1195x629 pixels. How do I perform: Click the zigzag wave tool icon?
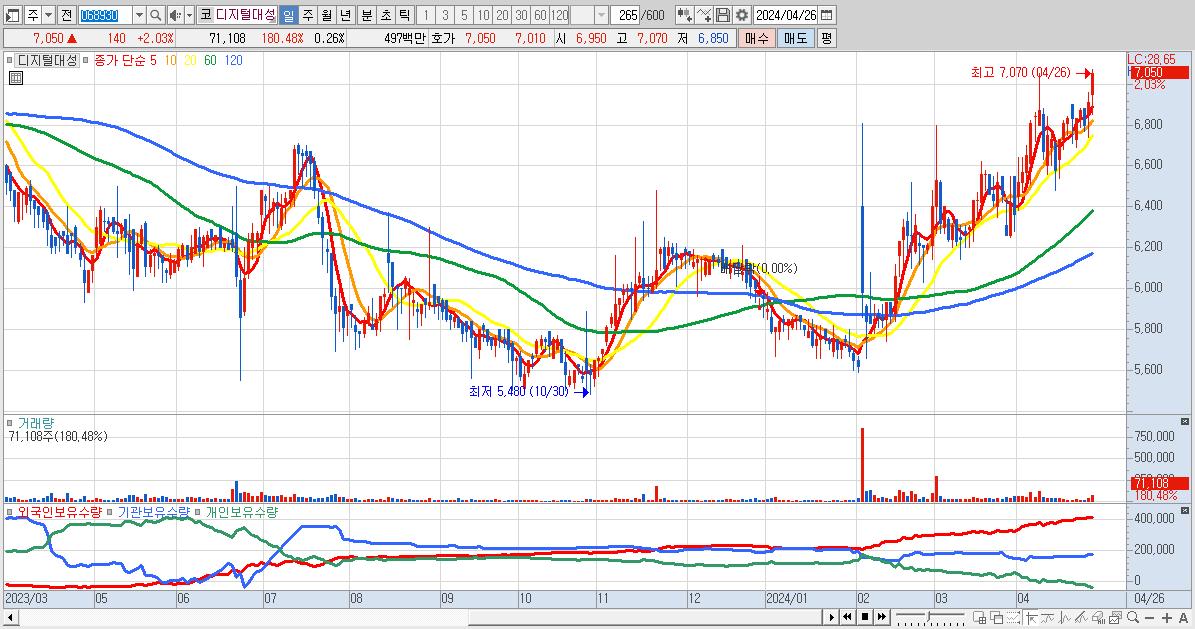[1065, 618]
